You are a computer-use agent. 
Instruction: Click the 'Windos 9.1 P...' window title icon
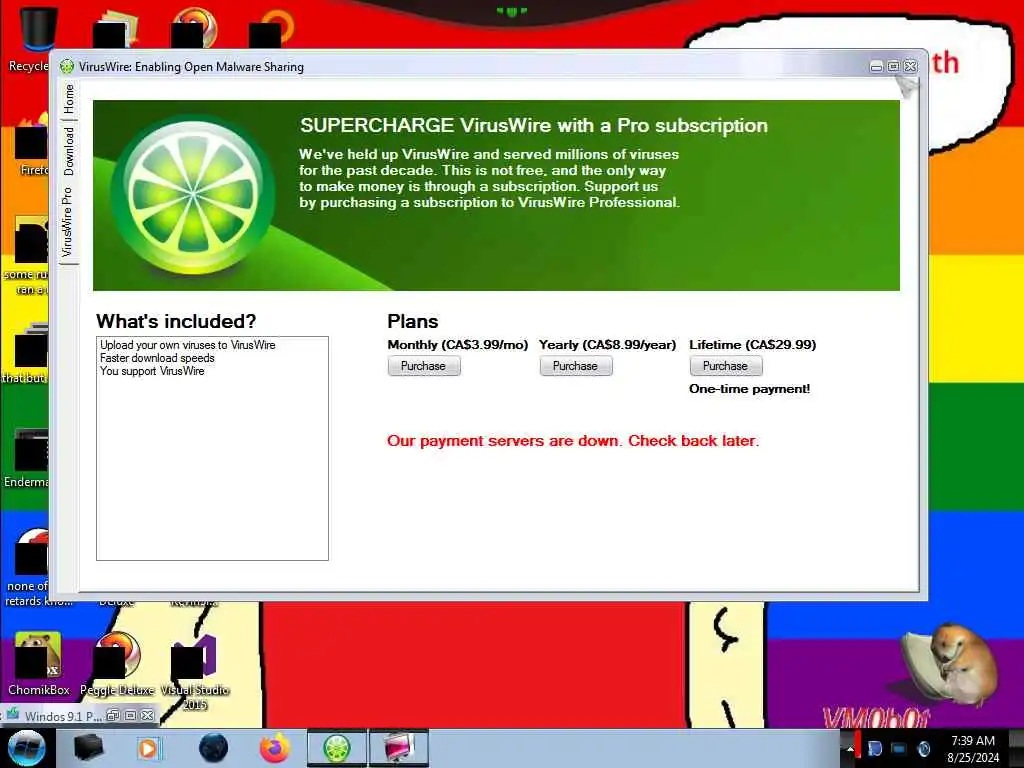click(x=13, y=714)
